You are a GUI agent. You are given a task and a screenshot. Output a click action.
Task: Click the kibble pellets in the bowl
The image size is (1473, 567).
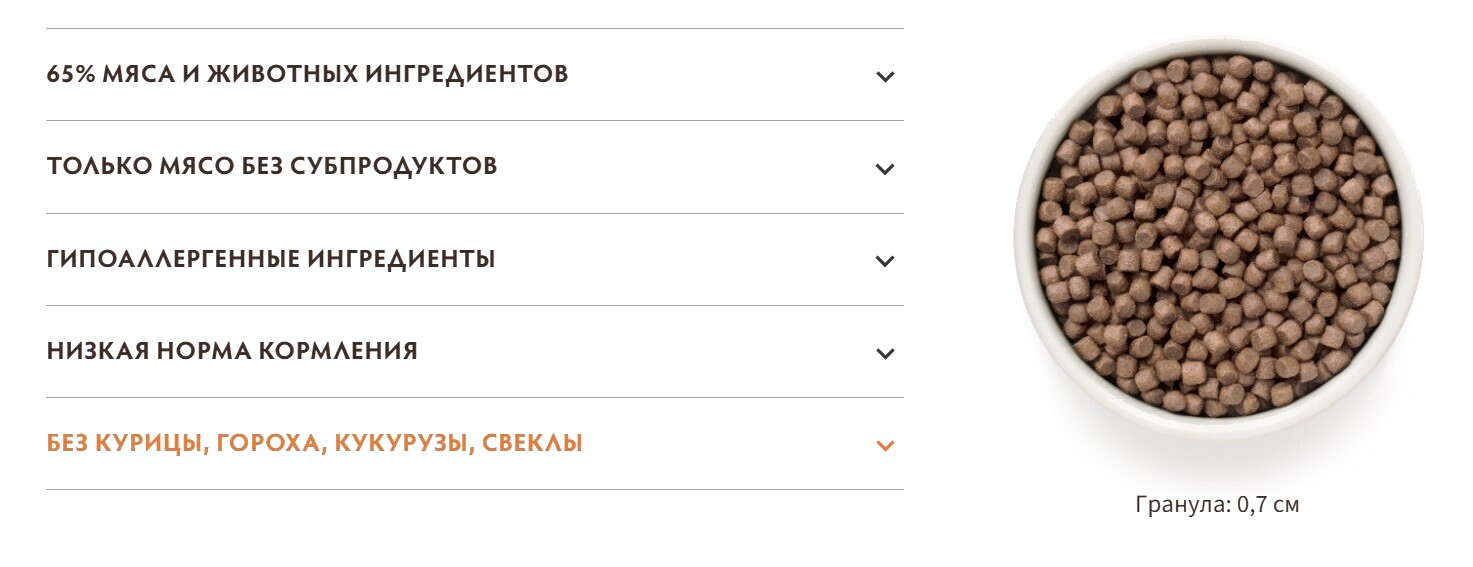coord(1217,240)
